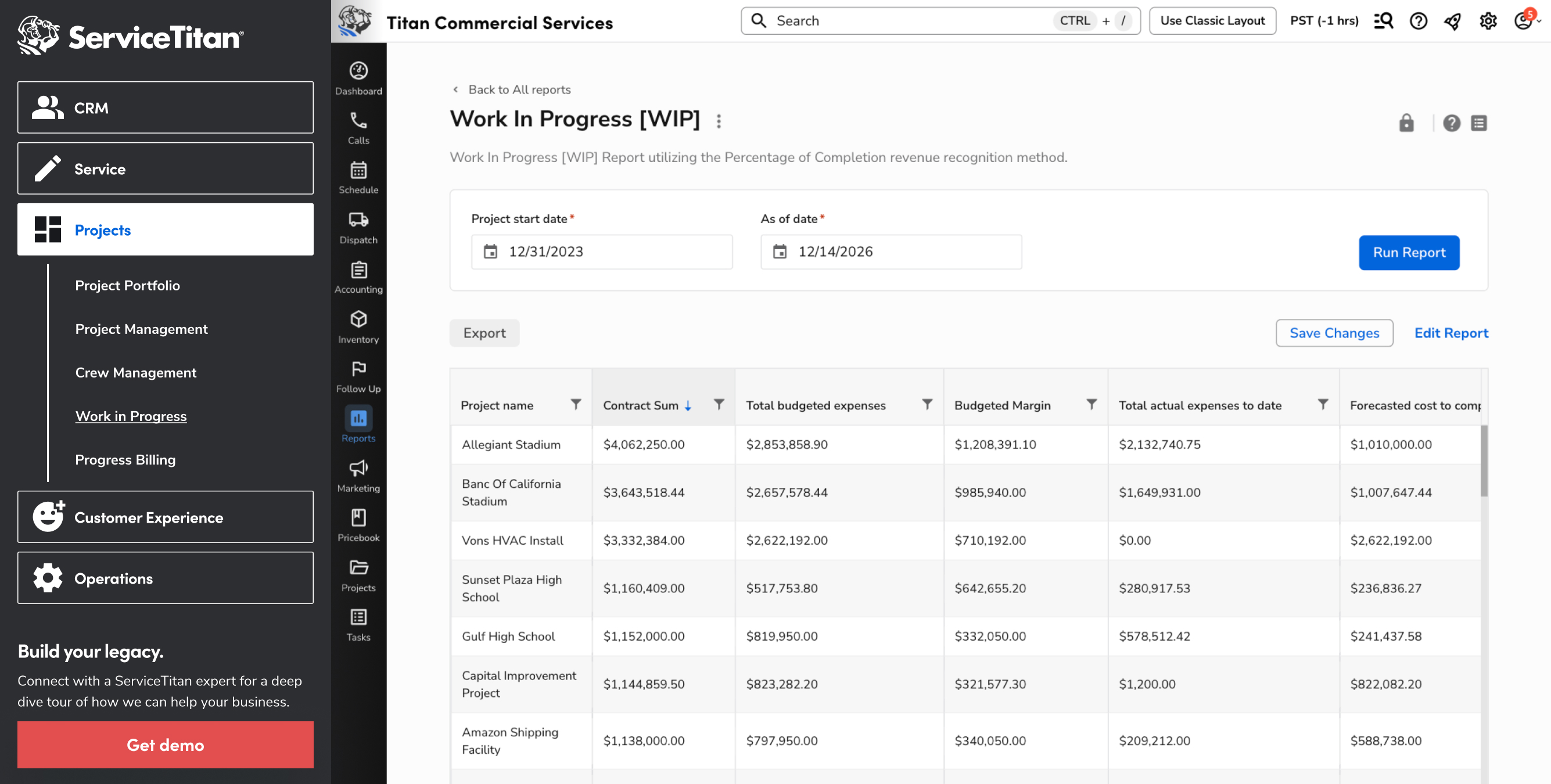The height and width of the screenshot is (784, 1551).
Task: Open the Project name column filter
Action: pos(576,404)
